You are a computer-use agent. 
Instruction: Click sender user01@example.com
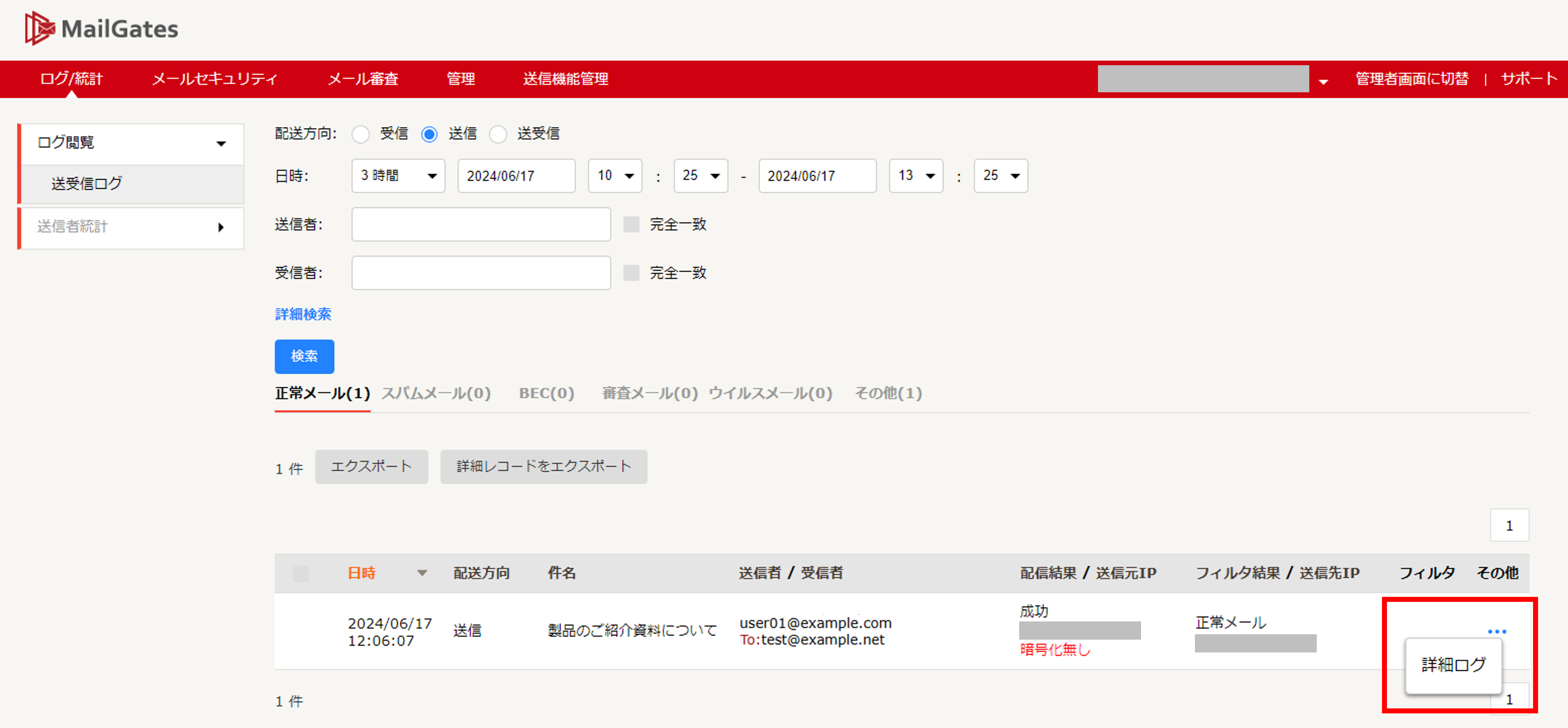pyautogui.click(x=815, y=623)
